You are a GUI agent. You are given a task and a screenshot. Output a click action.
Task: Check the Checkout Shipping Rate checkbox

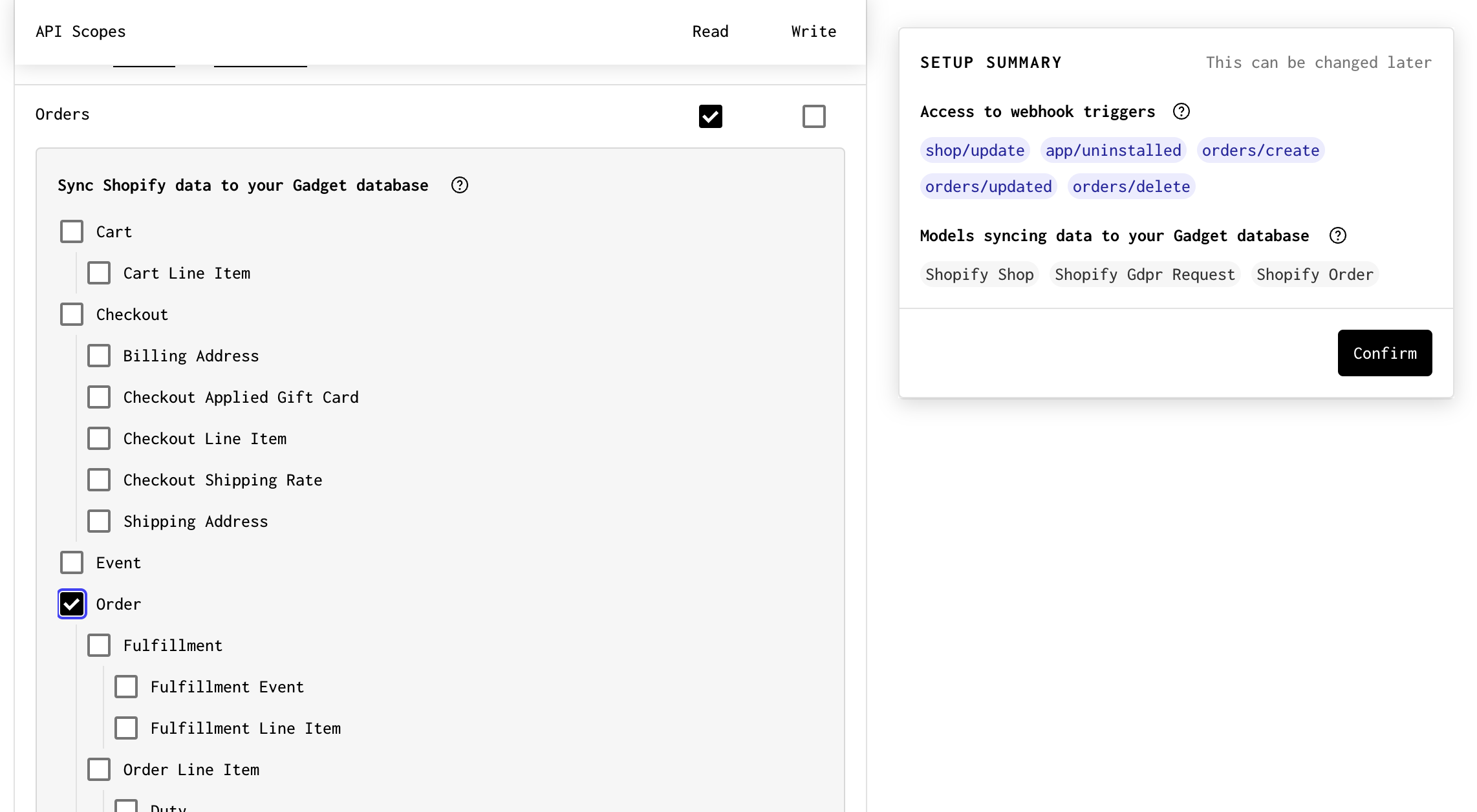point(99,480)
